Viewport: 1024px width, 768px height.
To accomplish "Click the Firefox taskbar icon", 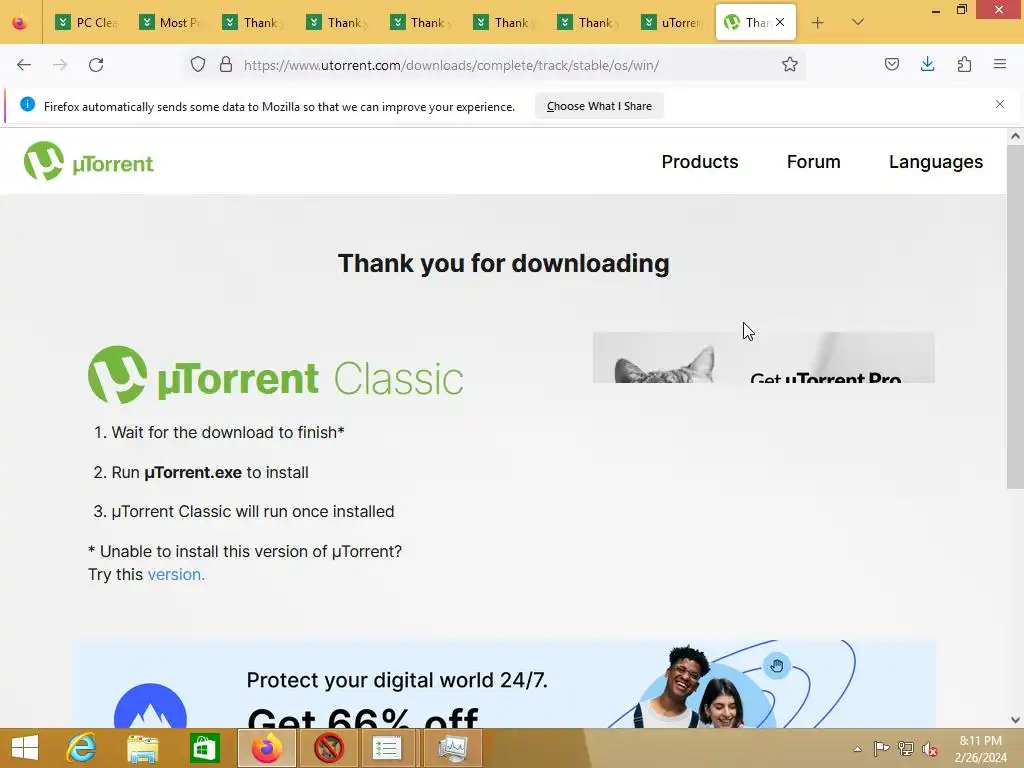I will point(266,748).
